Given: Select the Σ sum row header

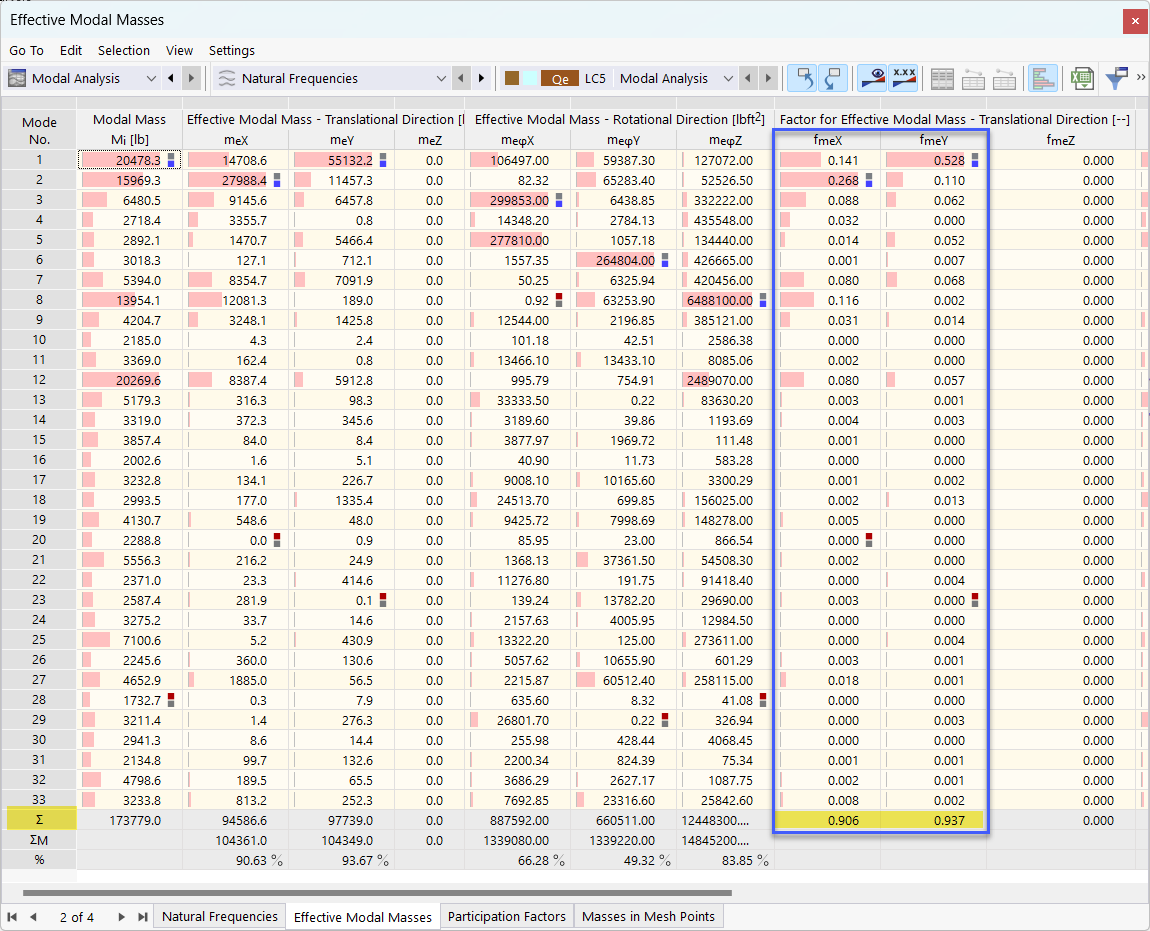Looking at the screenshot, I should (39, 820).
